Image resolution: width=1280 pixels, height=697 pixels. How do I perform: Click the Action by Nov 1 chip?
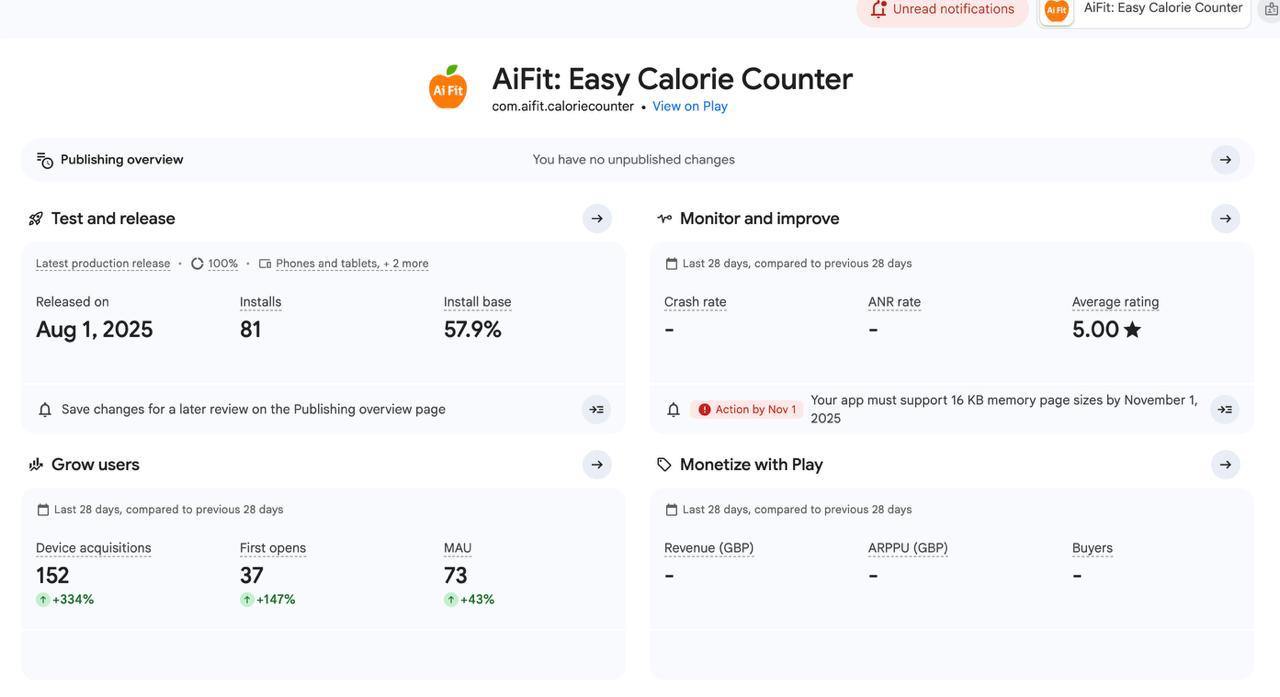[745, 407]
